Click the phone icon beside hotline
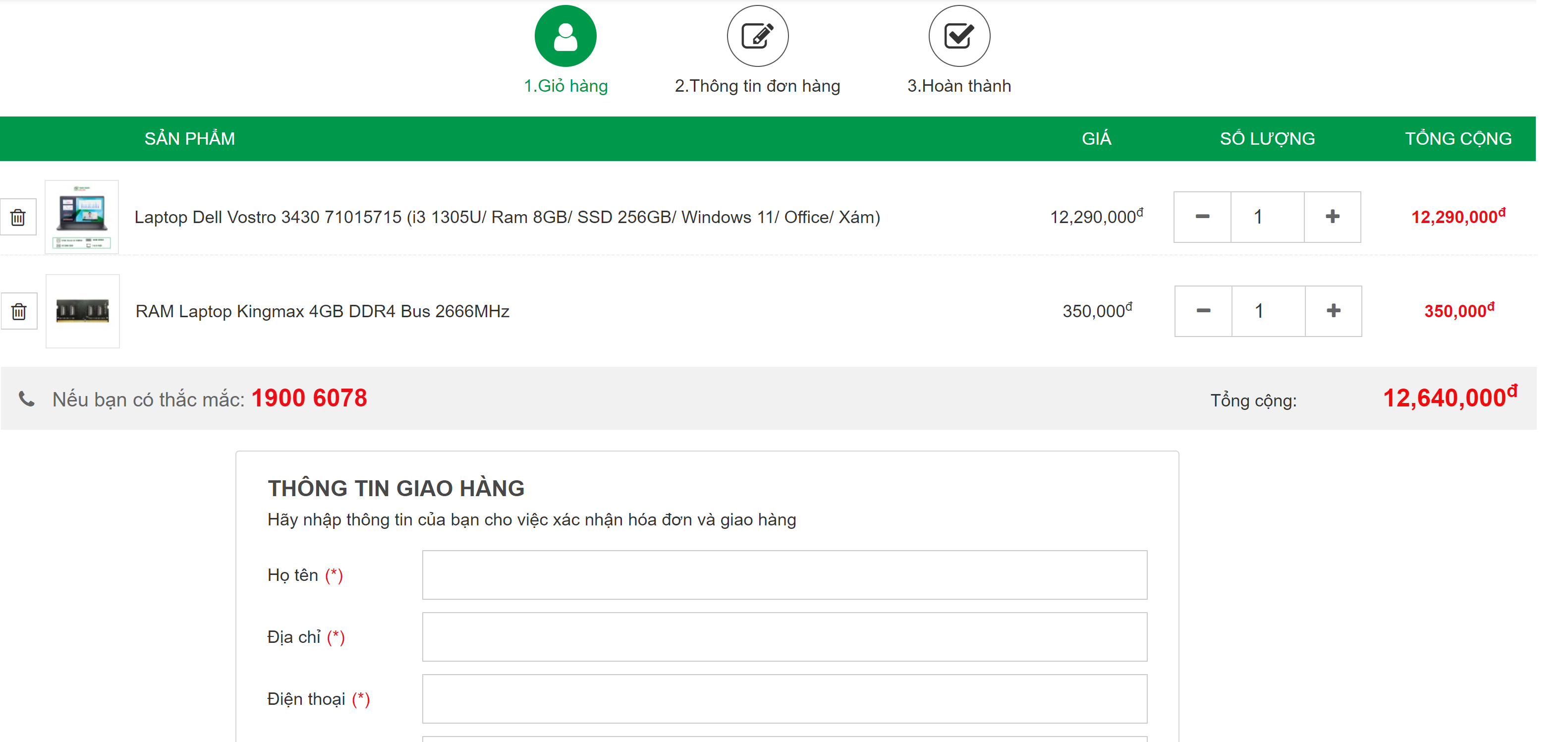 coord(26,399)
